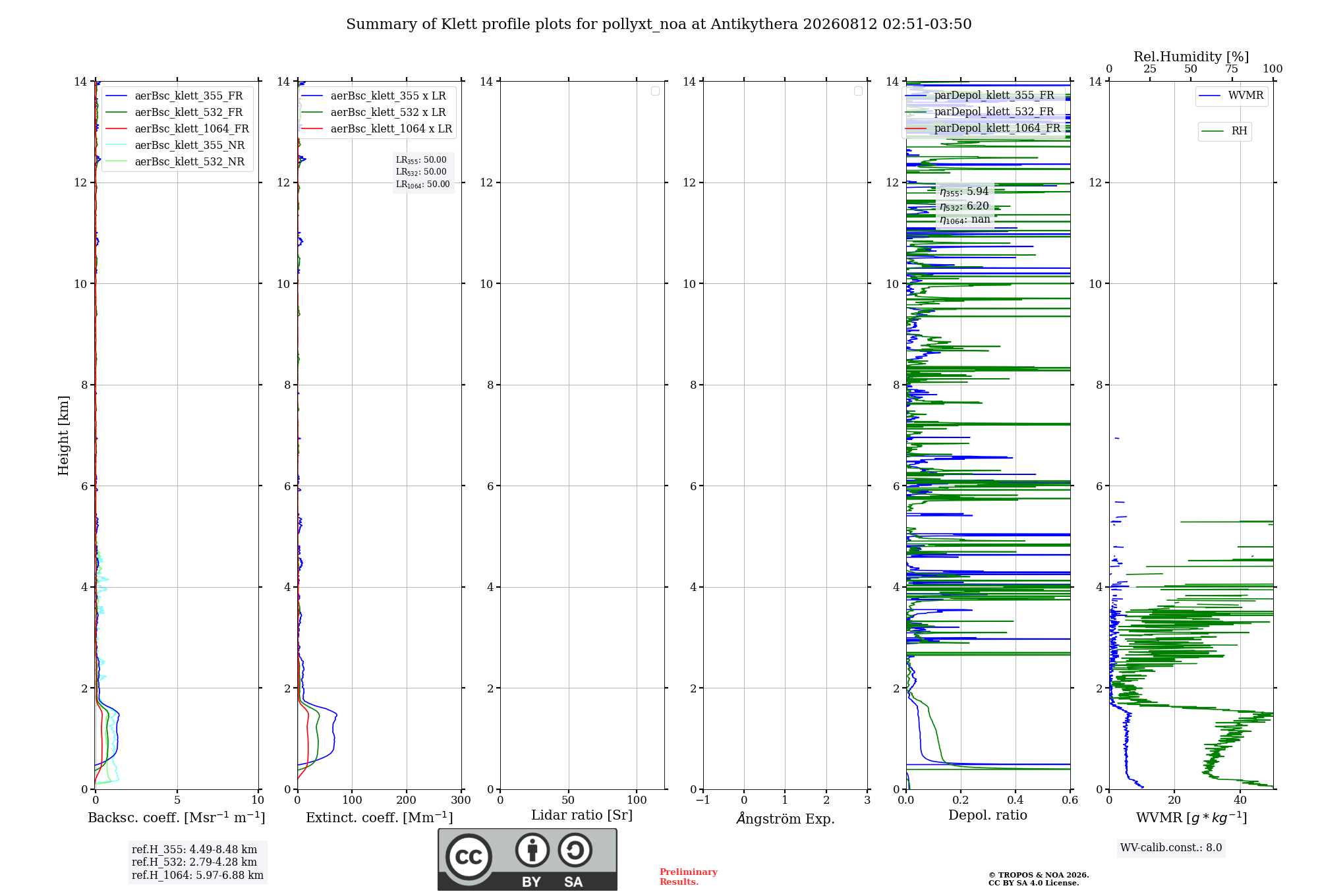Screen dimensions: 1318x896
Task: Click the "© TROPOS & NOA 2026." copyright text
Action: tap(1039, 875)
